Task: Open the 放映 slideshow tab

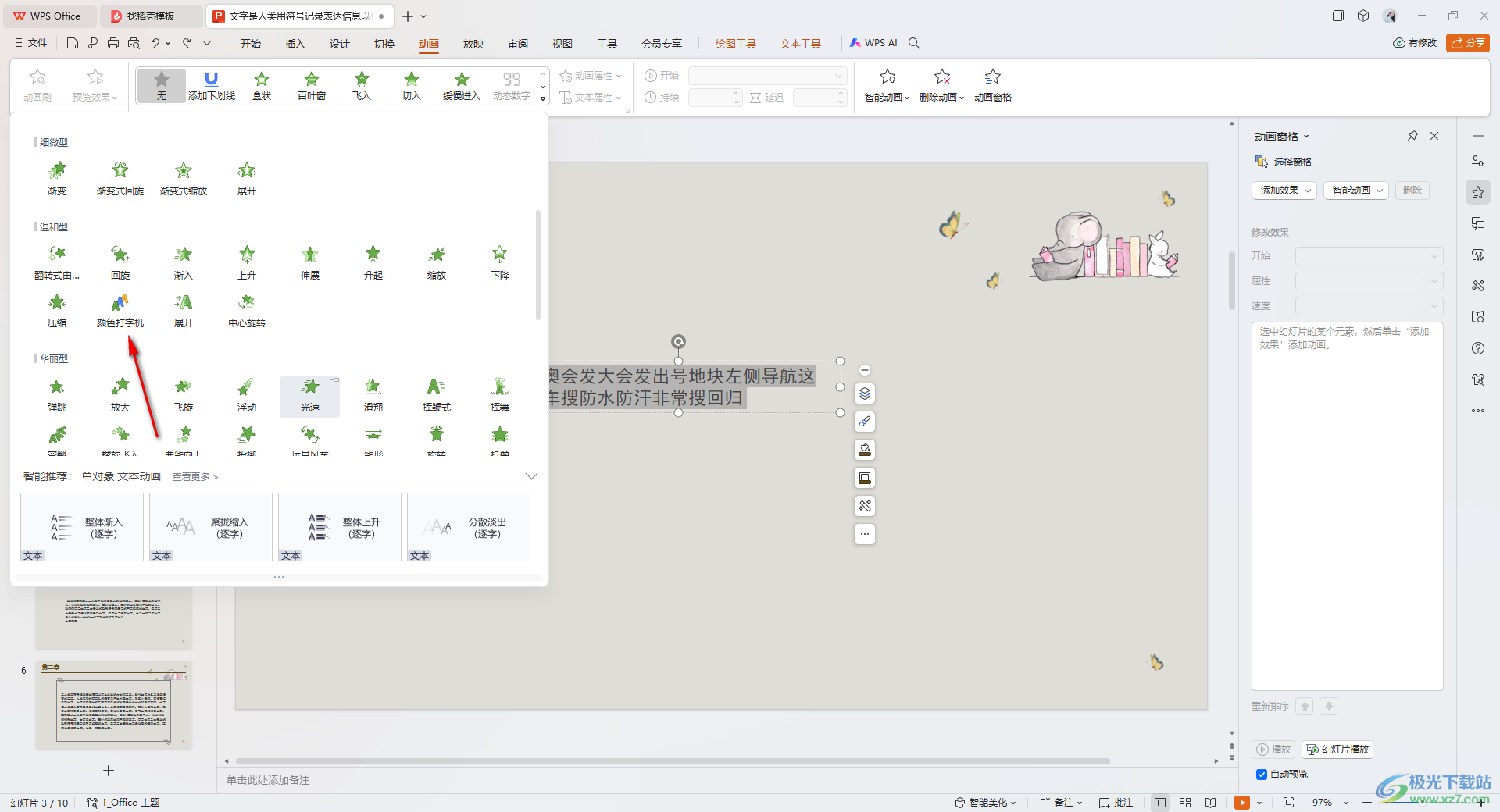Action: tap(473, 44)
